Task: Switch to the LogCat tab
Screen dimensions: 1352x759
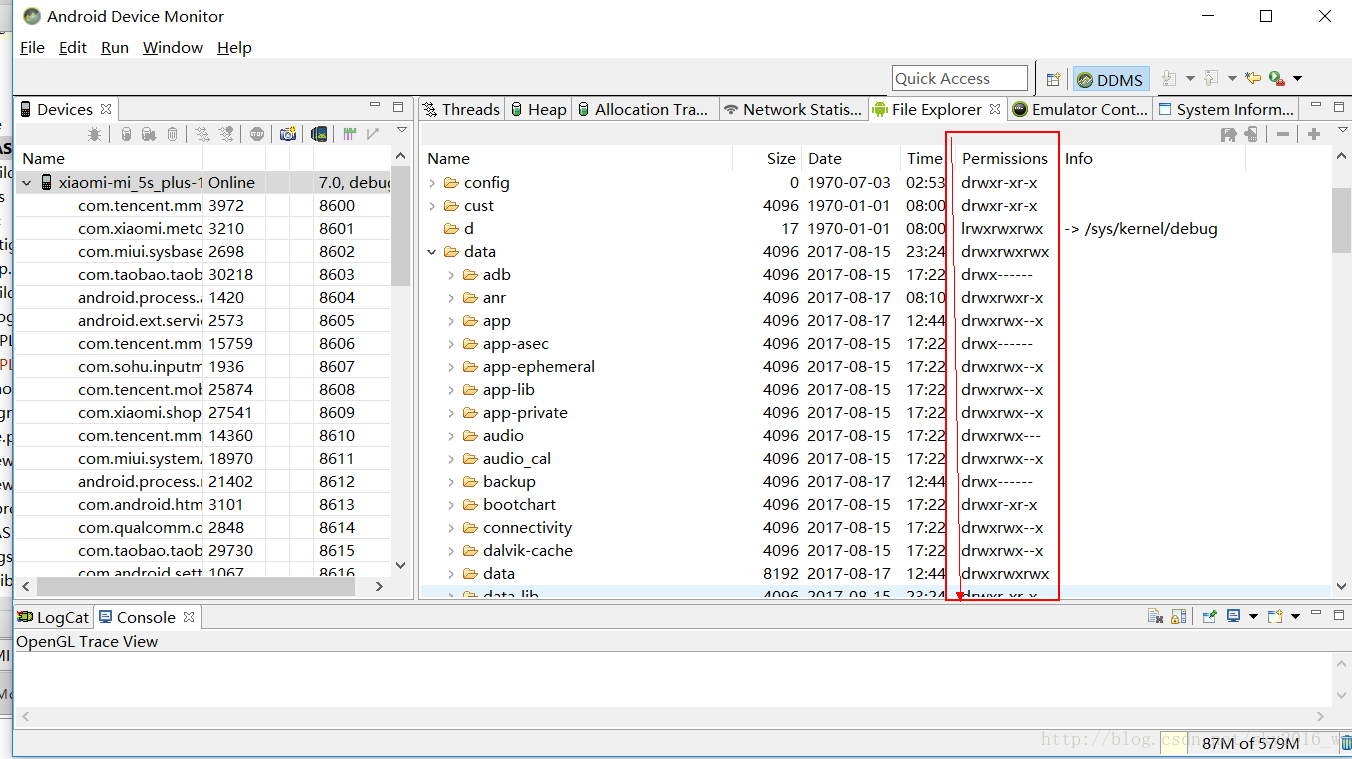Action: (53, 618)
